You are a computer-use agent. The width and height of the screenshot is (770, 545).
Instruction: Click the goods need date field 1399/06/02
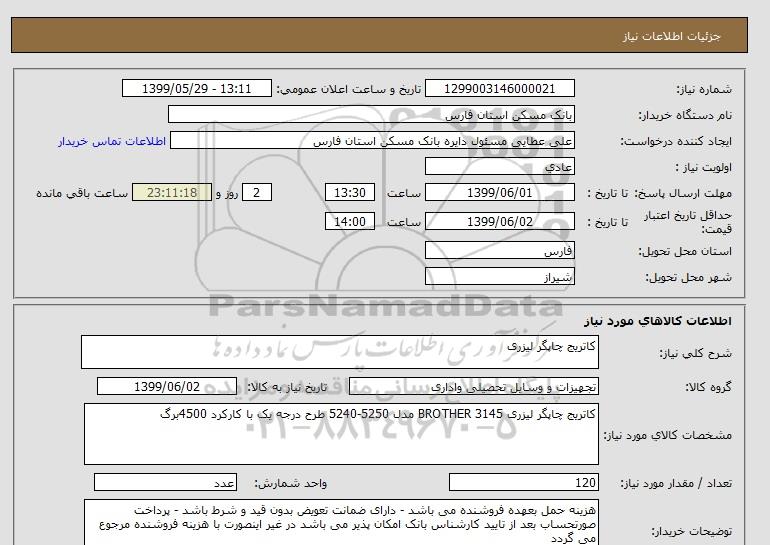167,386
